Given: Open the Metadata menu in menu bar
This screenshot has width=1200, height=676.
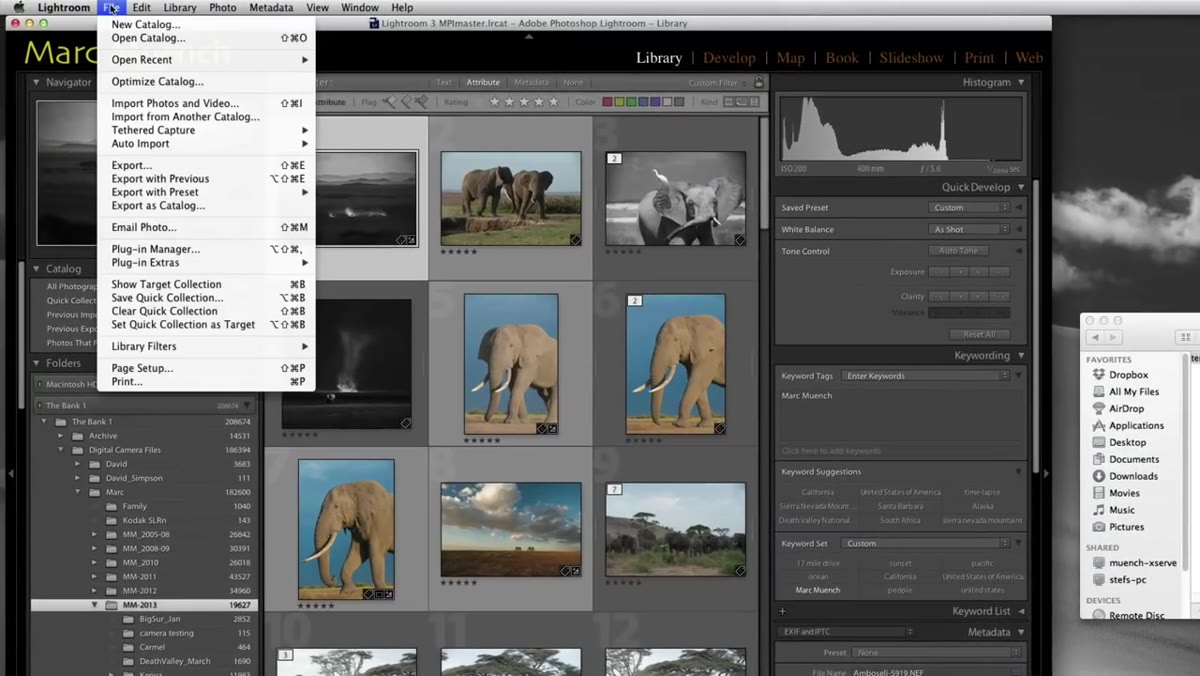Looking at the screenshot, I should (271, 8).
